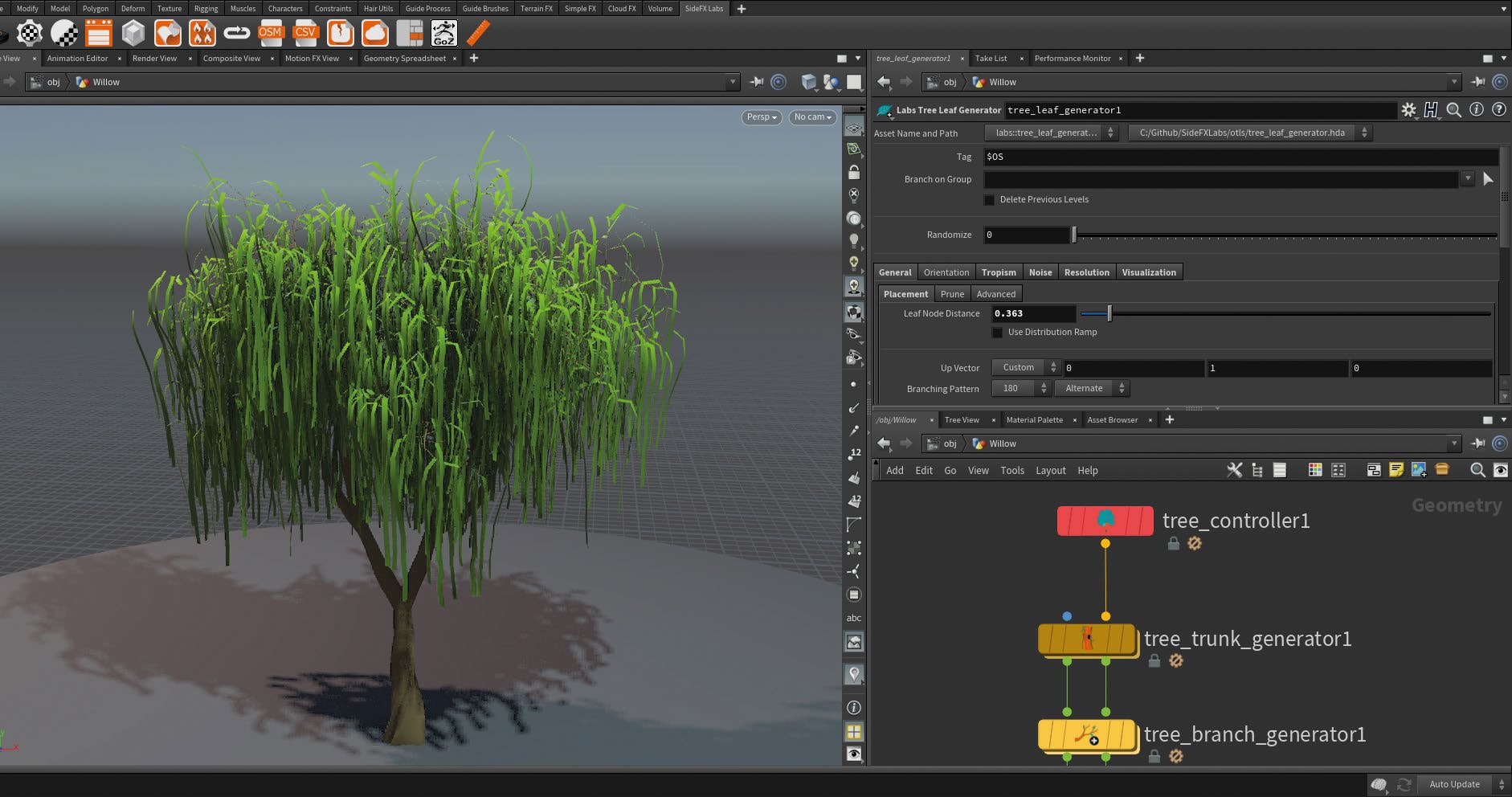The width and height of the screenshot is (1512, 797).
Task: Click the Tag input field
Action: tap(1240, 157)
